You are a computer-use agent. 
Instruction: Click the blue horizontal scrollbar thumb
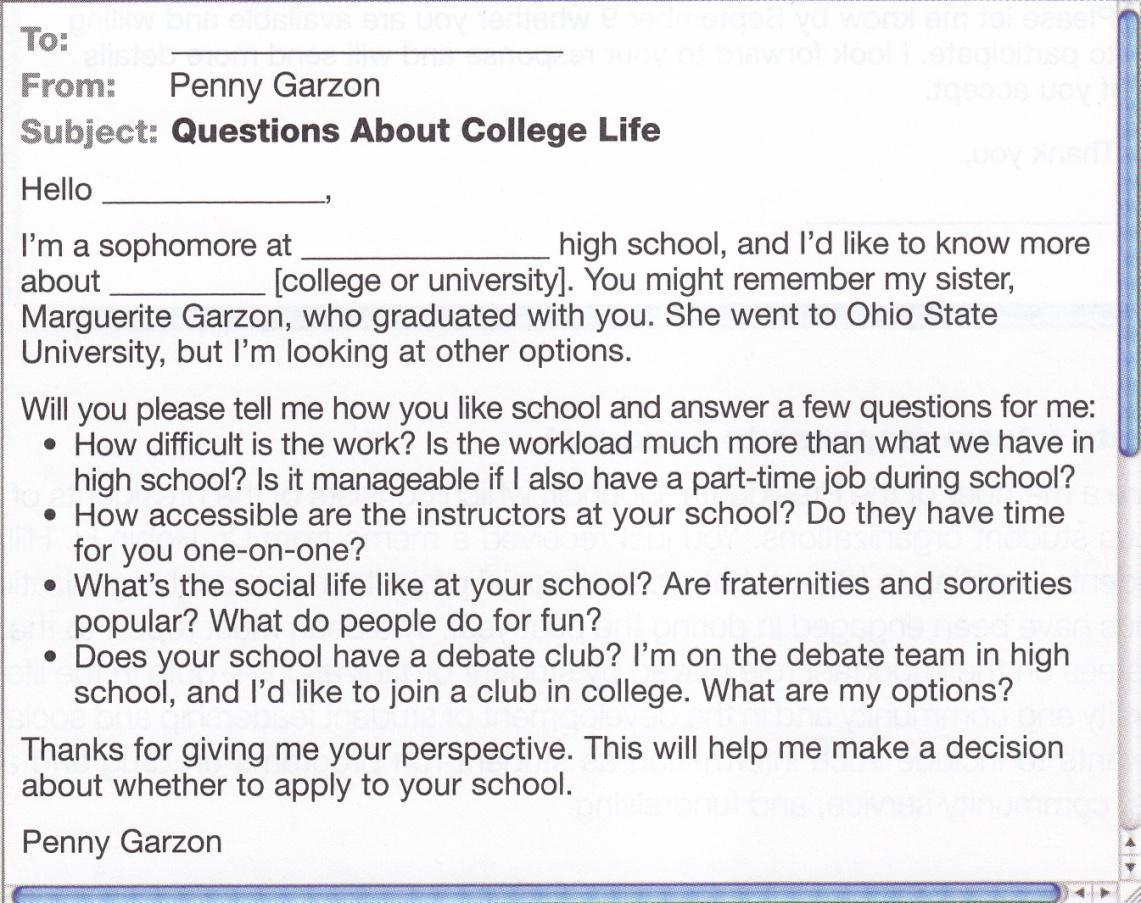point(535,892)
